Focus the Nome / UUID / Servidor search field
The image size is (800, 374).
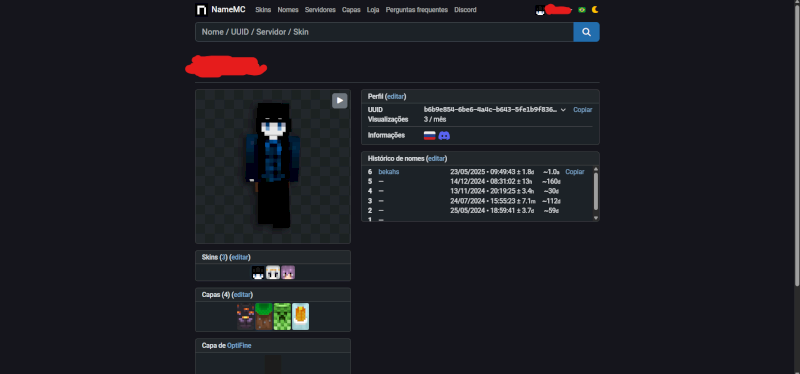tap(384, 32)
